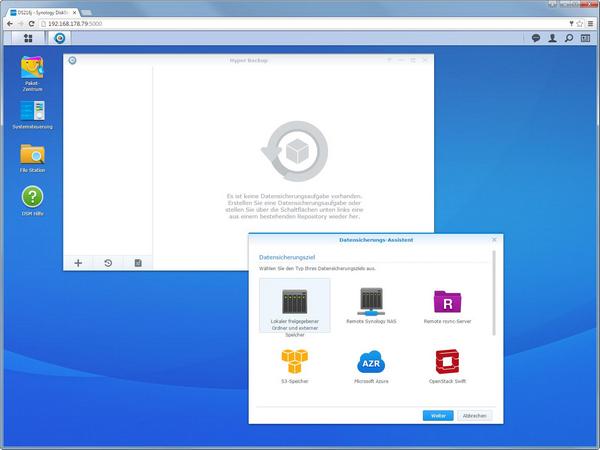Bookmark page with star icon
Image resolution: width=600 pixels, height=450 pixels.
580,24
